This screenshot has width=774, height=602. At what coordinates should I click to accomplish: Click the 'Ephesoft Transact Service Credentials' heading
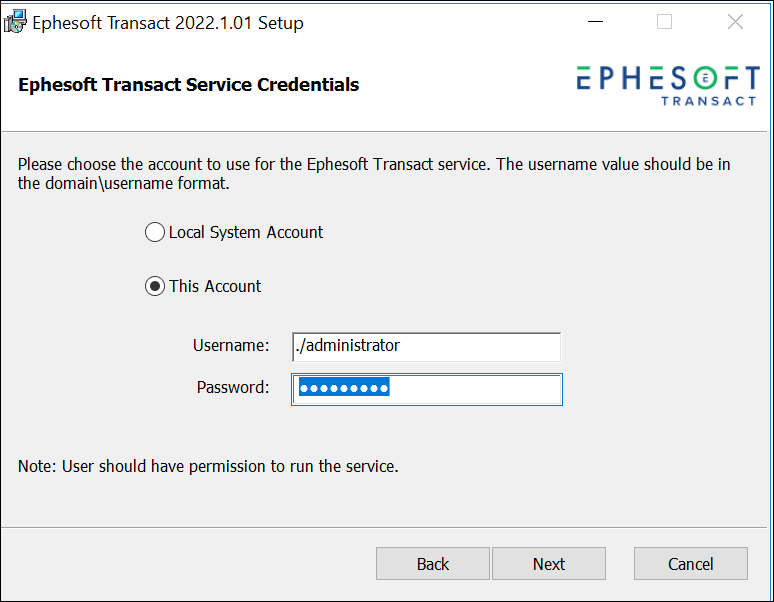(189, 85)
